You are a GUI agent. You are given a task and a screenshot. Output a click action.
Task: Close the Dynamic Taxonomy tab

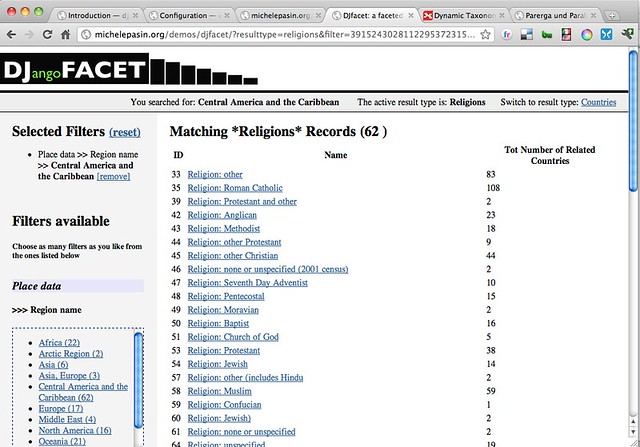(x=502, y=16)
